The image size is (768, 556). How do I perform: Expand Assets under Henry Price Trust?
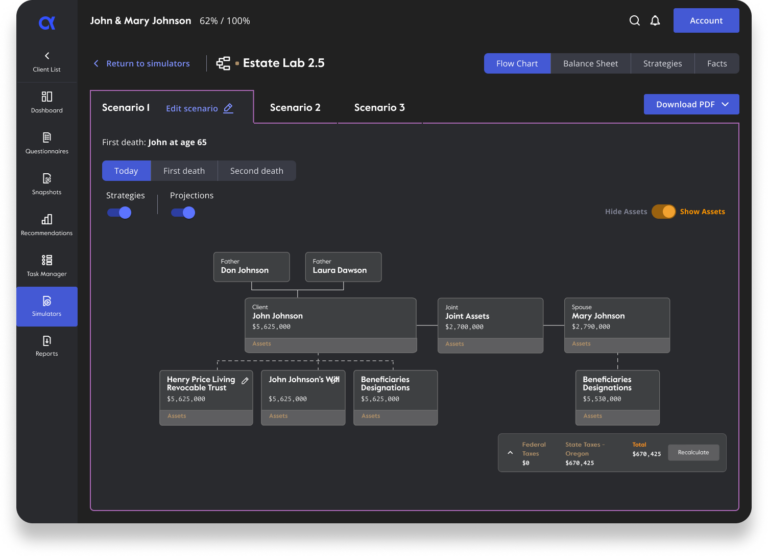(206, 417)
